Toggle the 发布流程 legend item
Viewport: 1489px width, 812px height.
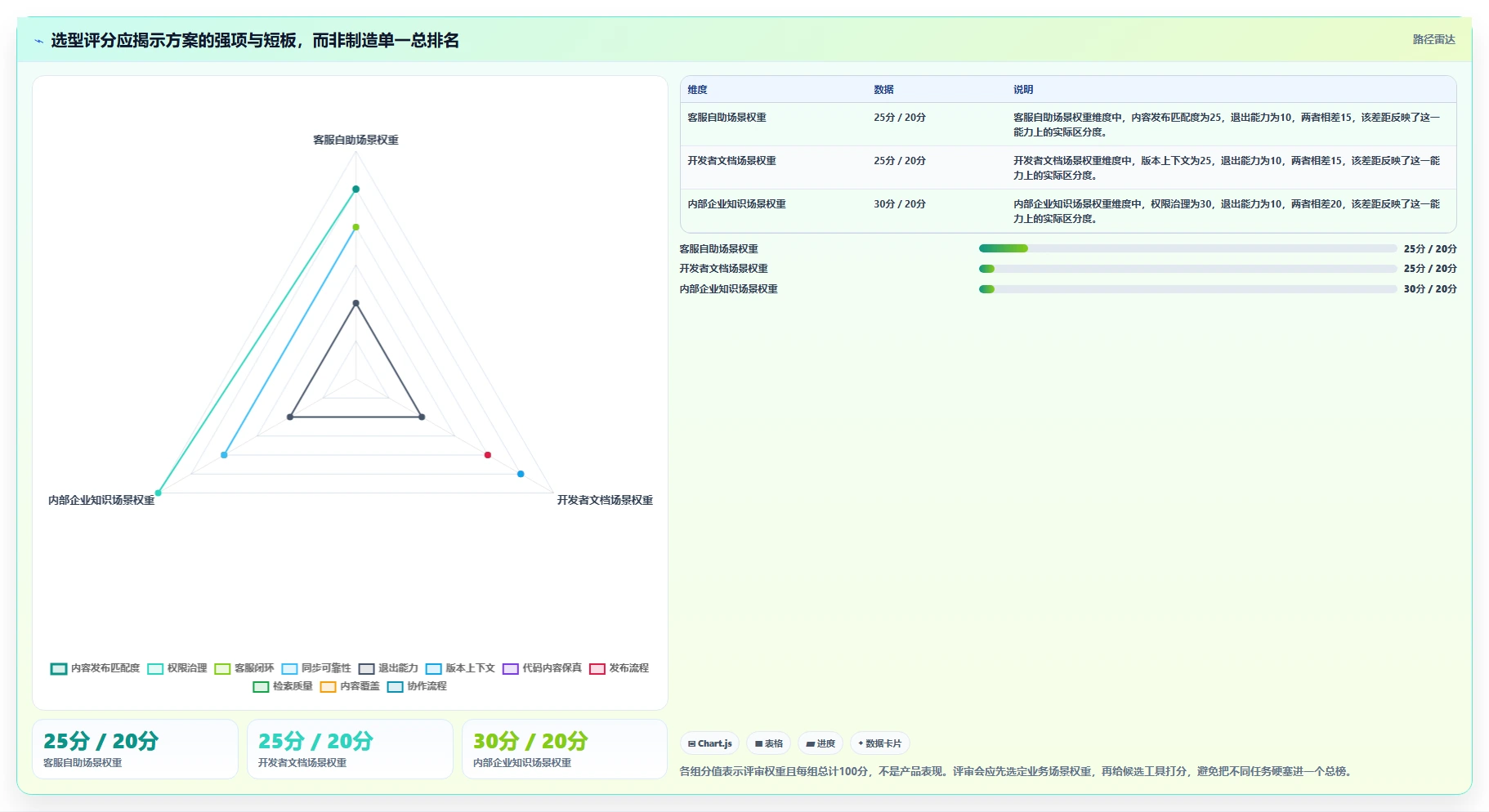click(x=619, y=668)
